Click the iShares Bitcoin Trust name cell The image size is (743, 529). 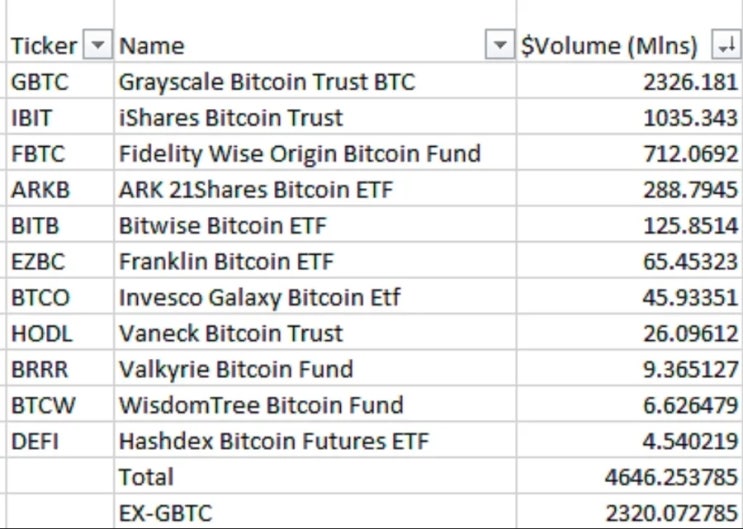(230, 117)
